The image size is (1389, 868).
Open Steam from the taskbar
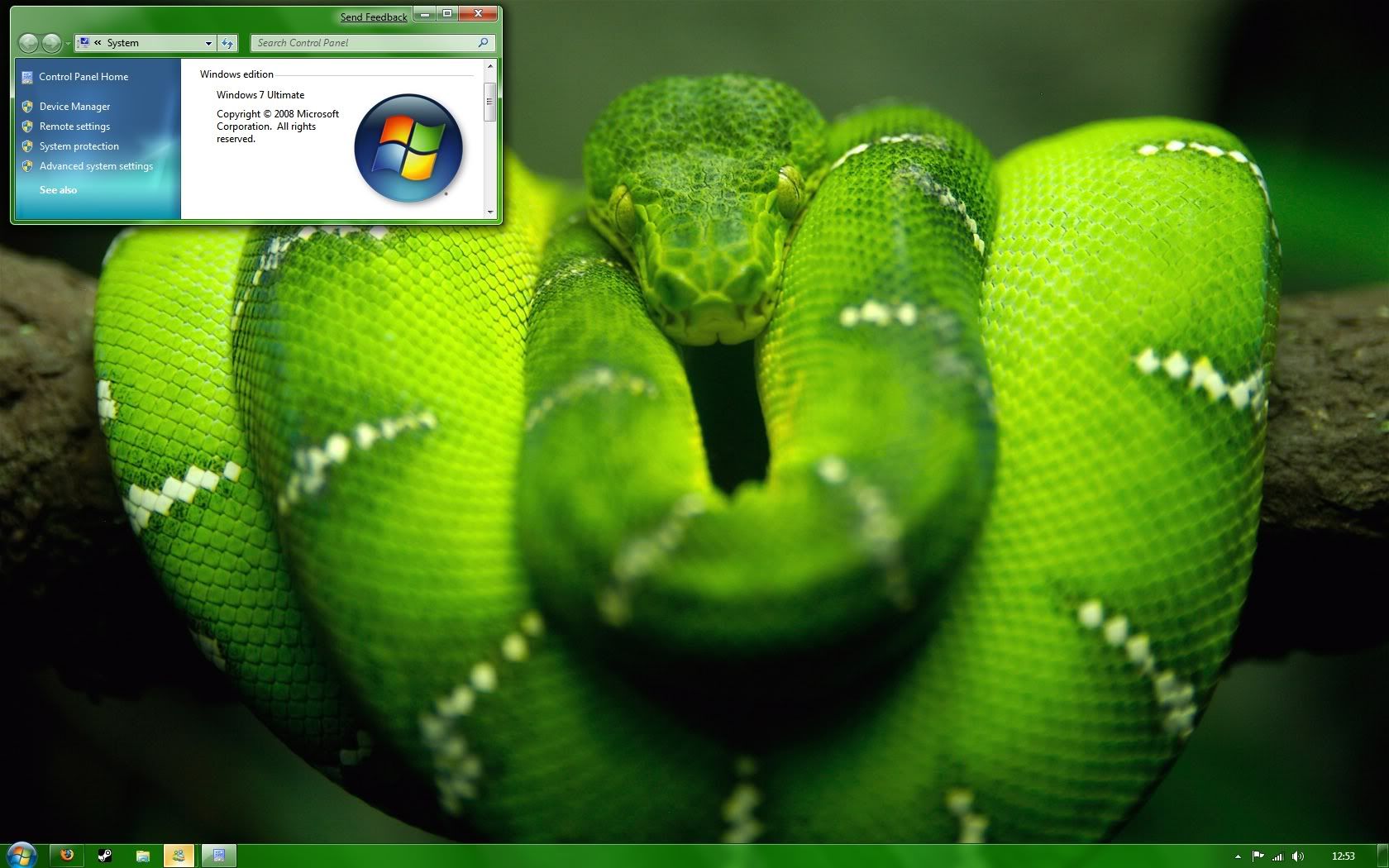point(105,856)
